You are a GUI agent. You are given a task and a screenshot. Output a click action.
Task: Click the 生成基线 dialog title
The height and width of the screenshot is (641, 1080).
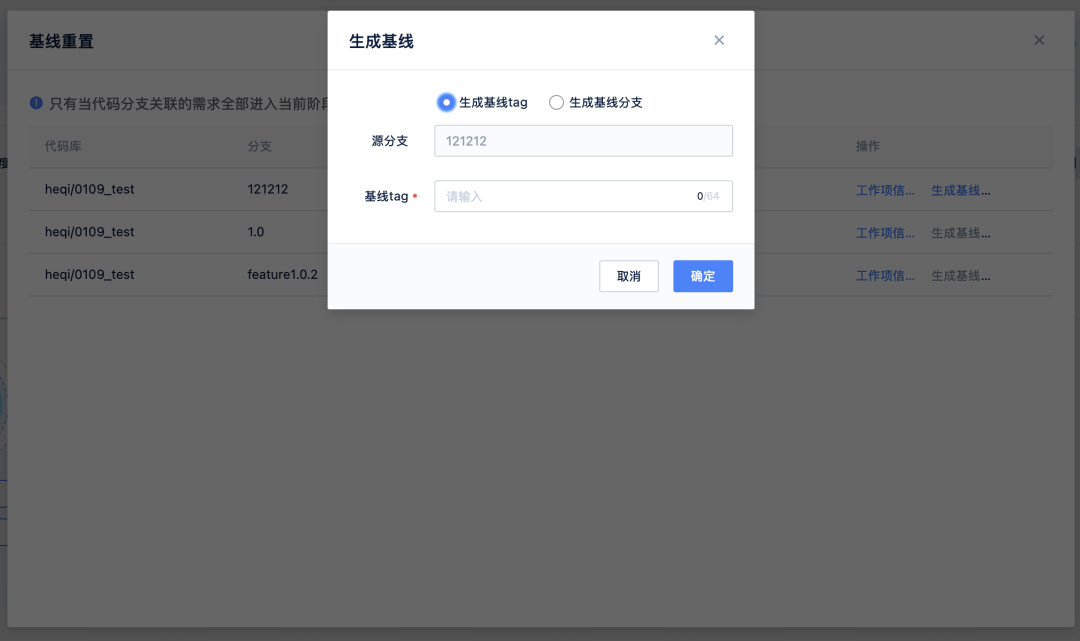(382, 41)
